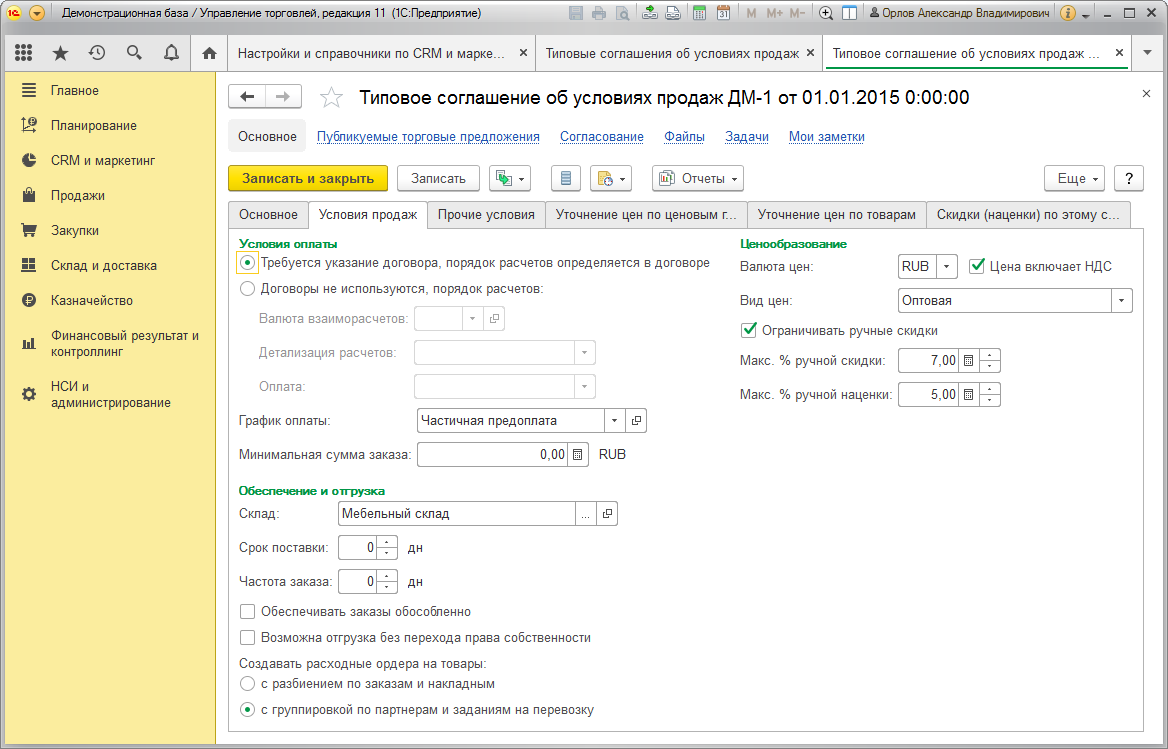Open the sections menu grid icon

point(24,53)
